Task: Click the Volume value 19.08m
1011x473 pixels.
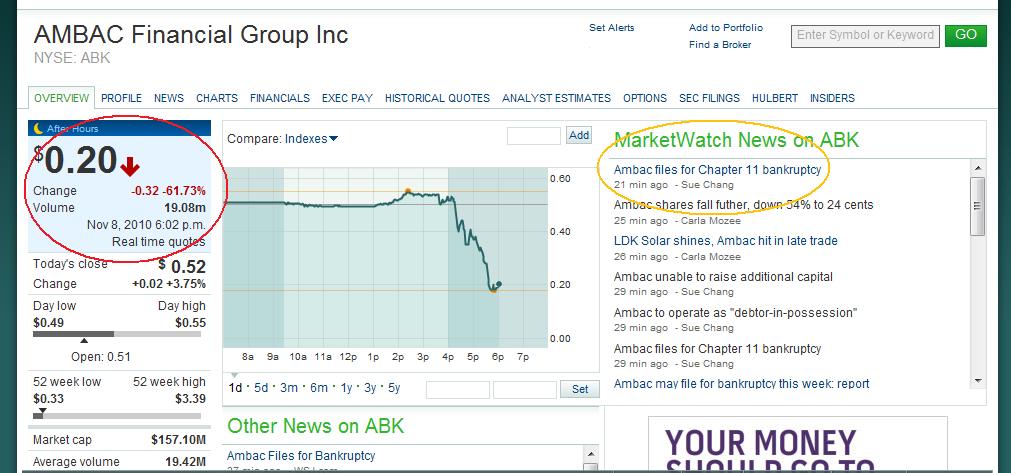Action: (x=185, y=208)
